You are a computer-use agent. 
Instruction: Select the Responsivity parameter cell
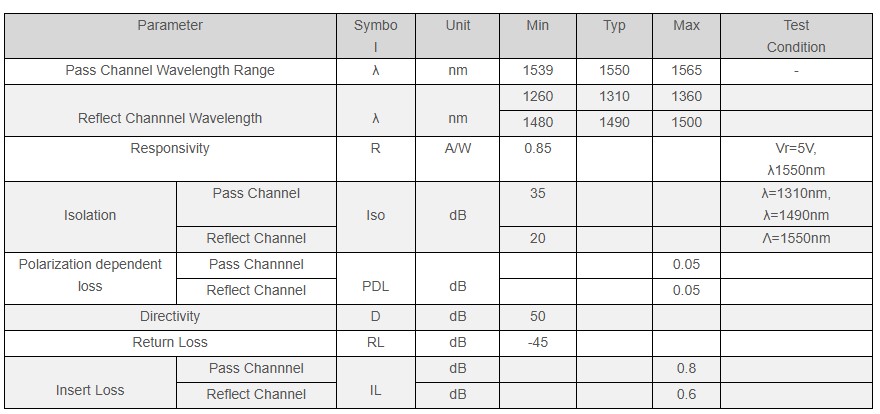(170, 159)
